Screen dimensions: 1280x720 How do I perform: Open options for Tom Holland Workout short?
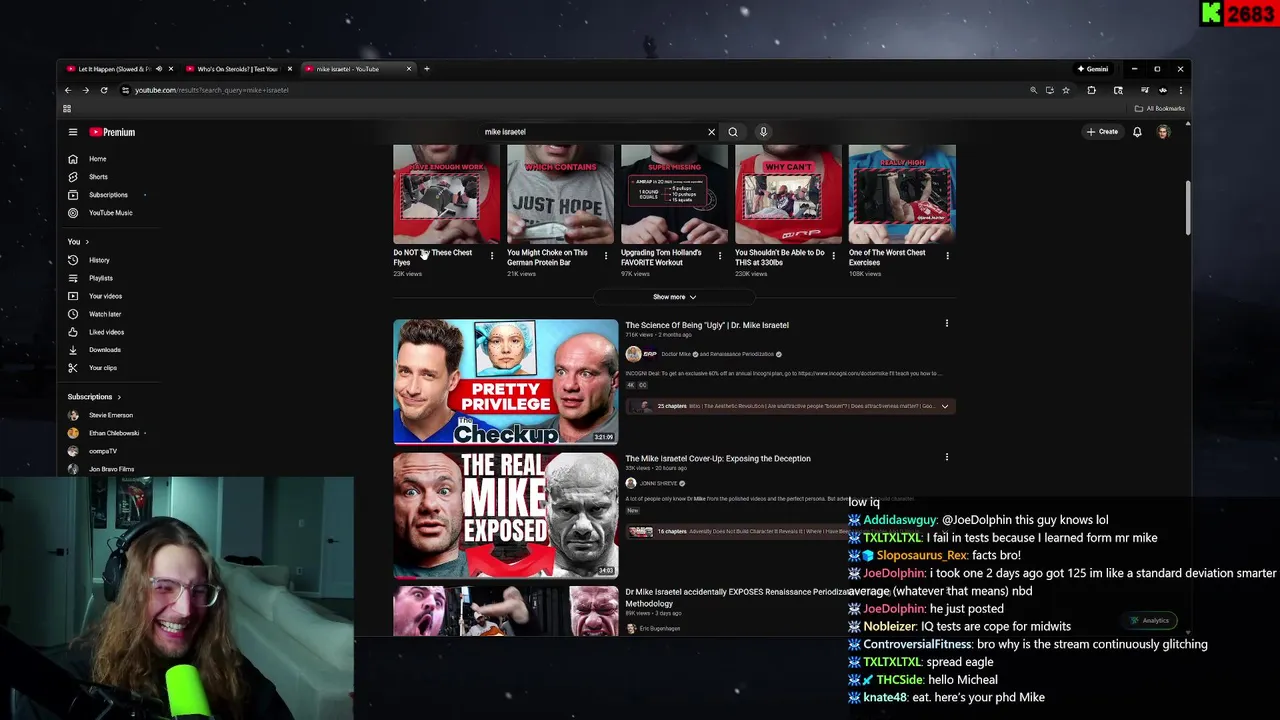pyautogui.click(x=719, y=256)
